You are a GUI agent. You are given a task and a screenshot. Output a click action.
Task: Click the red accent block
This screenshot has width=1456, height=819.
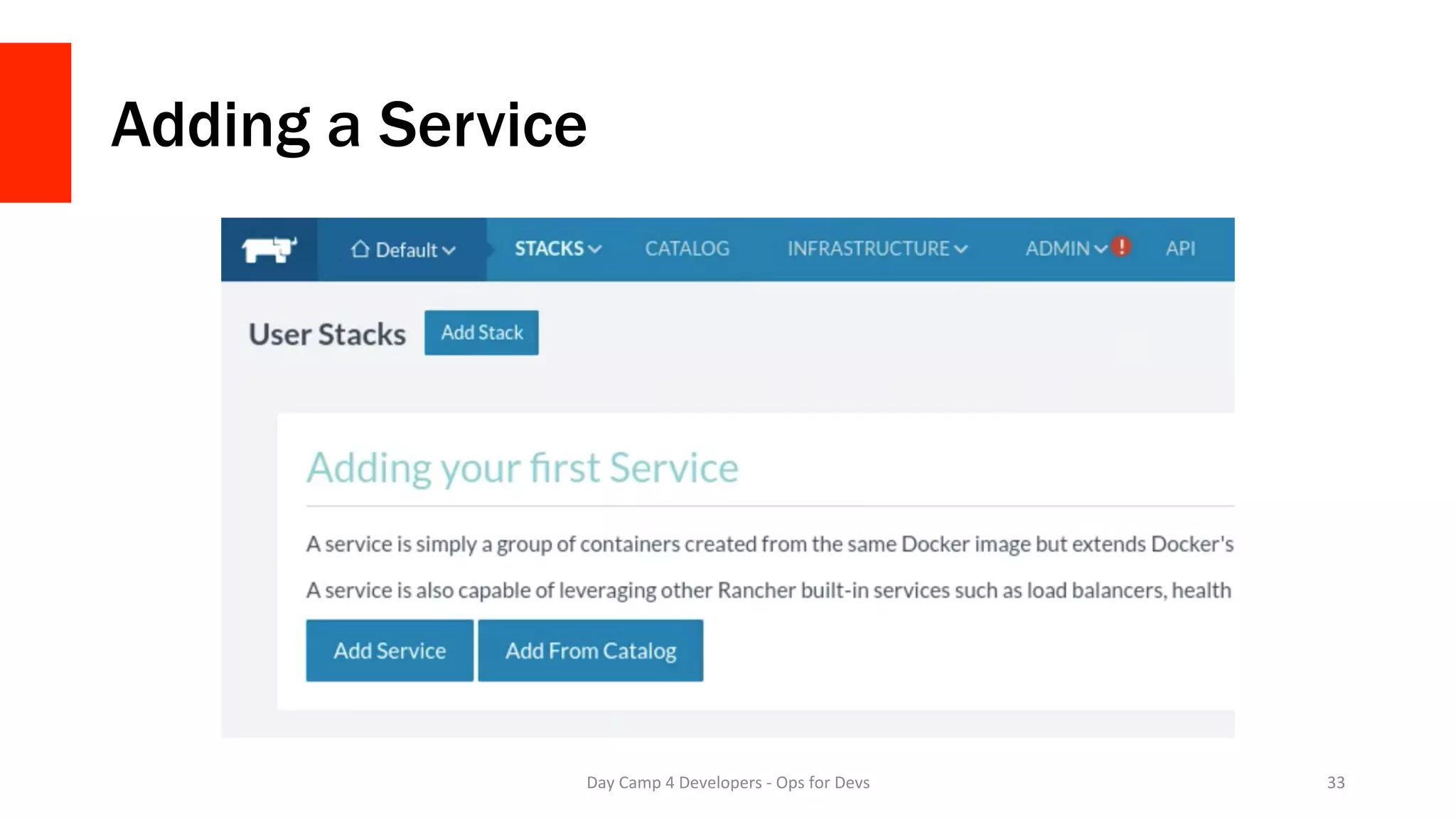36,122
